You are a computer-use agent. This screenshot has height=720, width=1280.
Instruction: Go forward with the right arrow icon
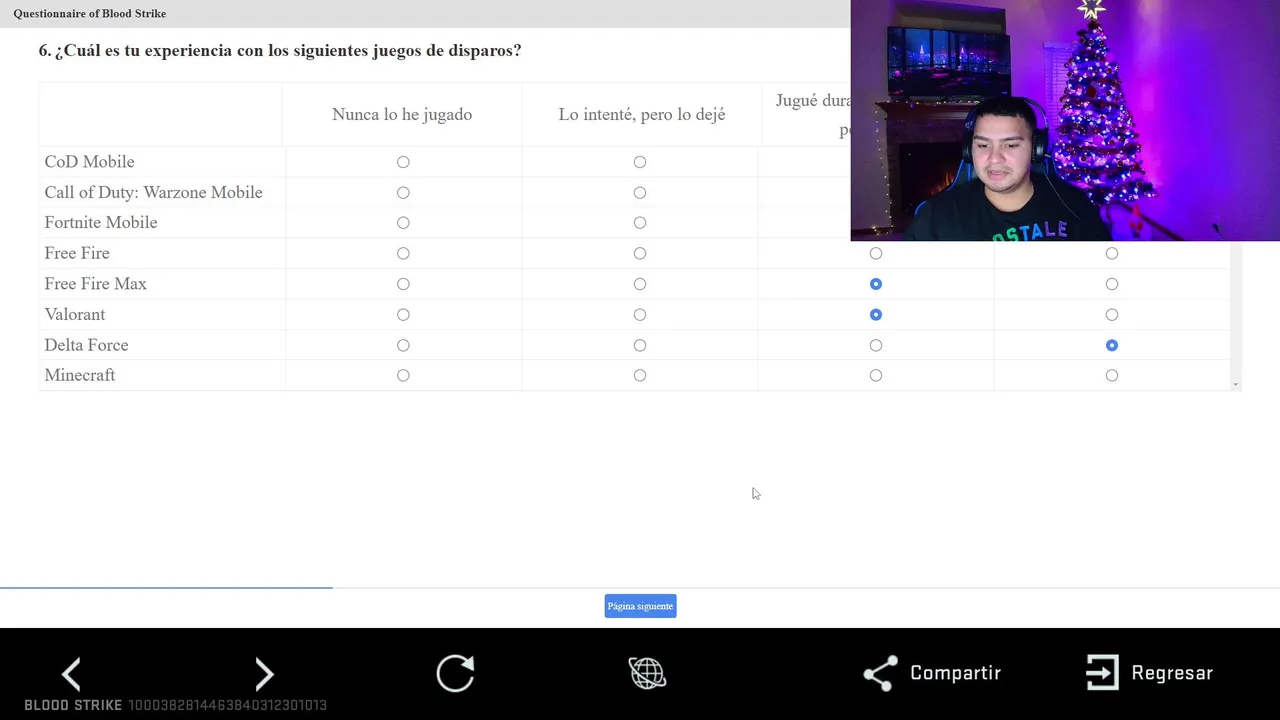pyautogui.click(x=264, y=674)
